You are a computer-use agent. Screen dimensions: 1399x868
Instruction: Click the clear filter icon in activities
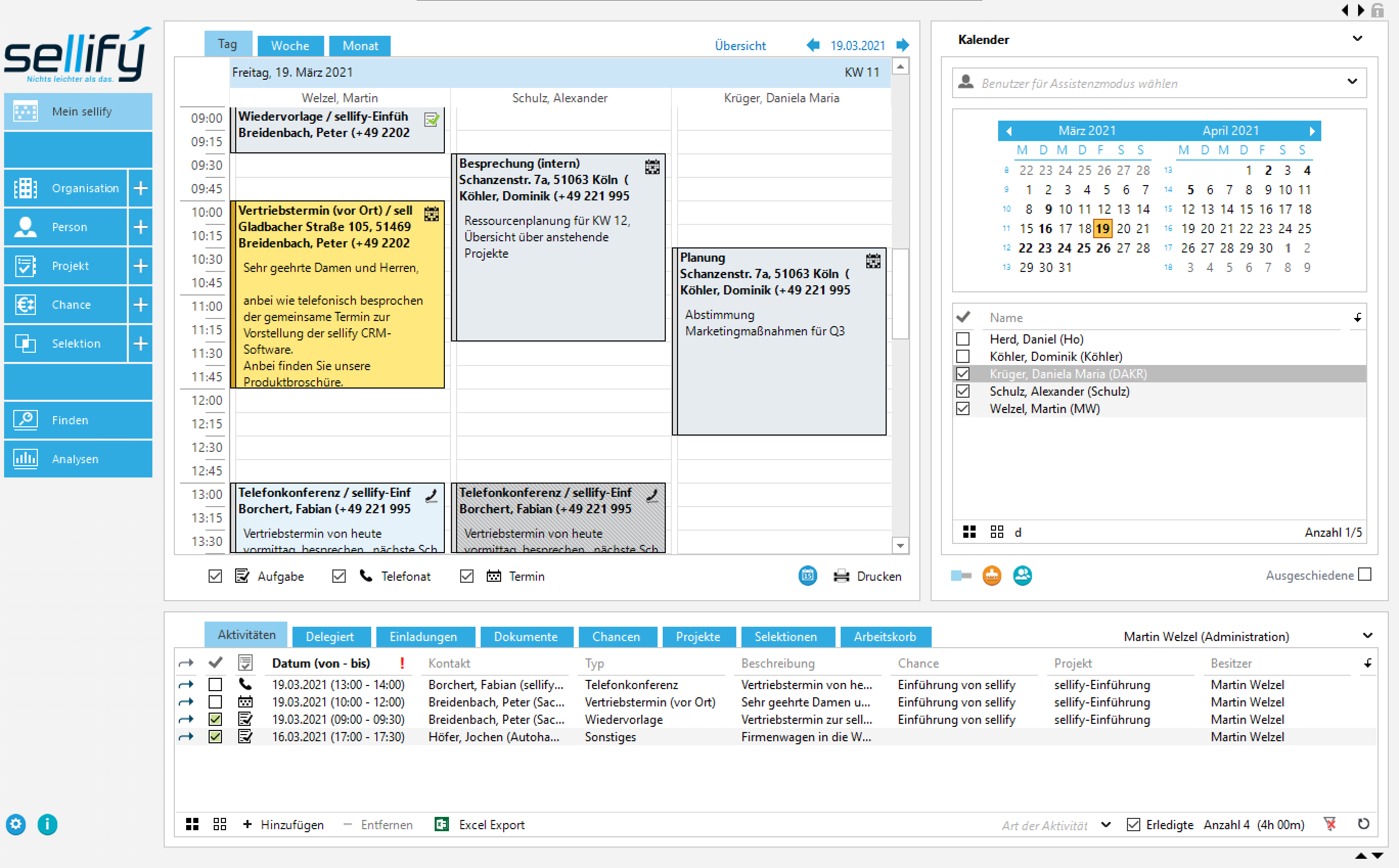1329,825
